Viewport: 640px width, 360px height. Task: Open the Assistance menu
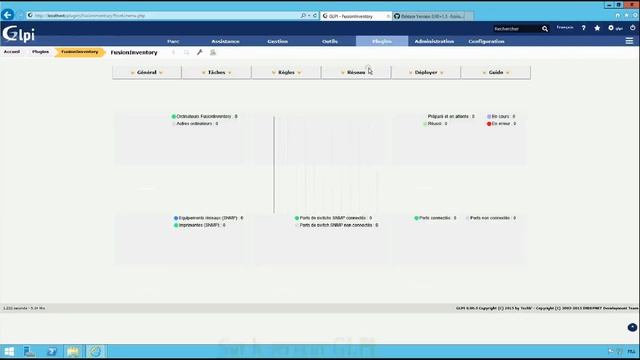[x=225, y=41]
